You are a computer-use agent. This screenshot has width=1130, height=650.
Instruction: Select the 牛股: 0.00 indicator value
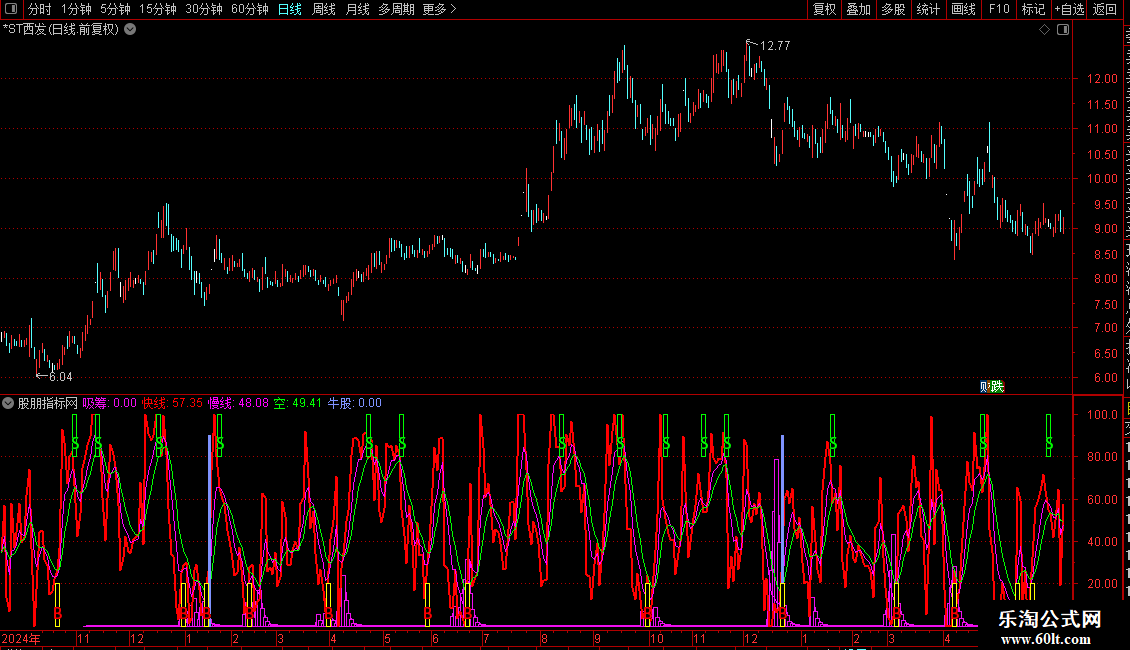(x=355, y=403)
